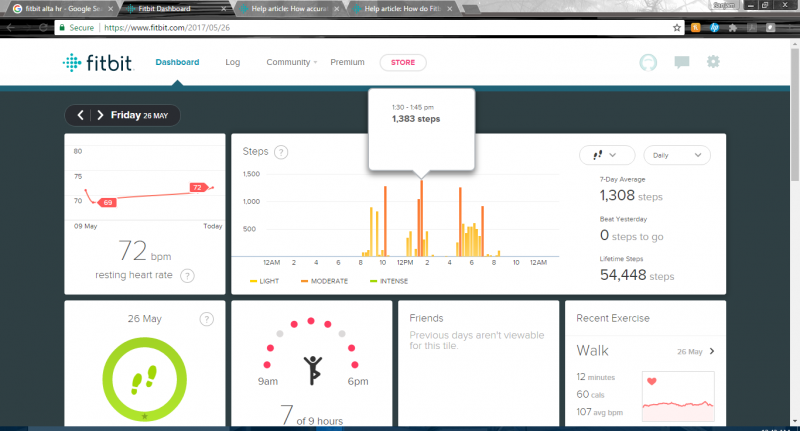Go to the next day arrow

click(x=99, y=115)
